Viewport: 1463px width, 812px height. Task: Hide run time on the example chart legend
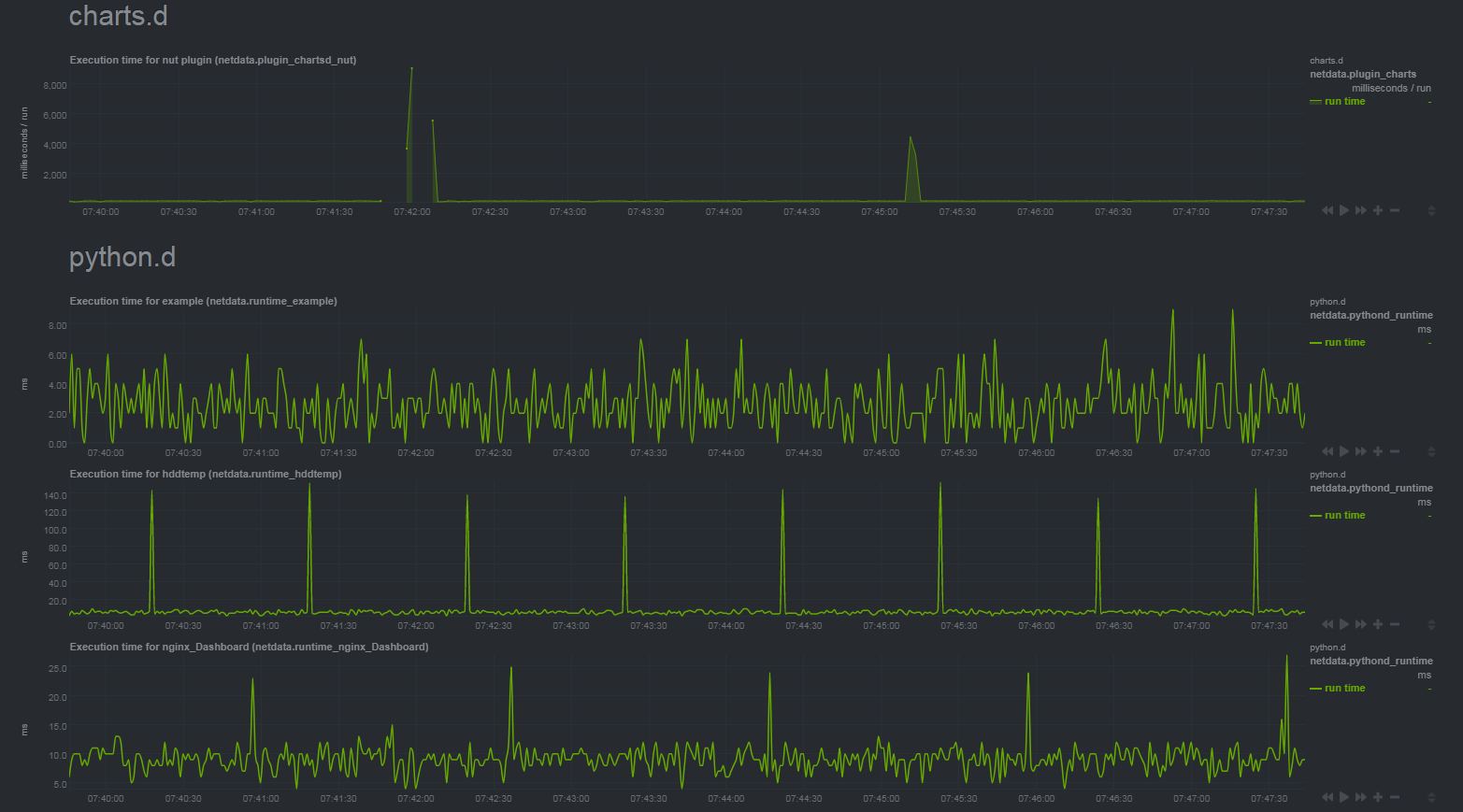1344,342
